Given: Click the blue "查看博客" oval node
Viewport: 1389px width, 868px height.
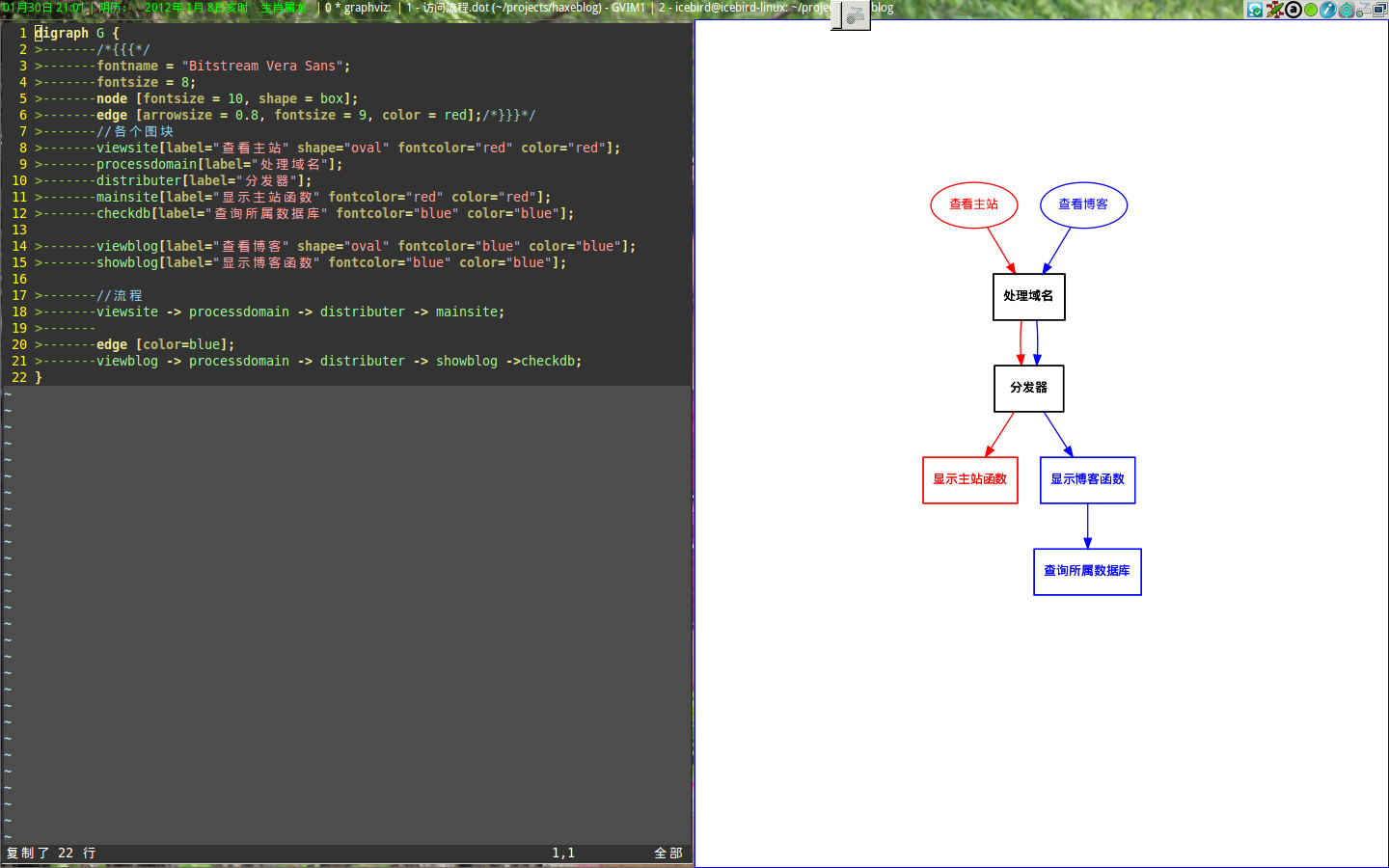Looking at the screenshot, I should [1082, 203].
